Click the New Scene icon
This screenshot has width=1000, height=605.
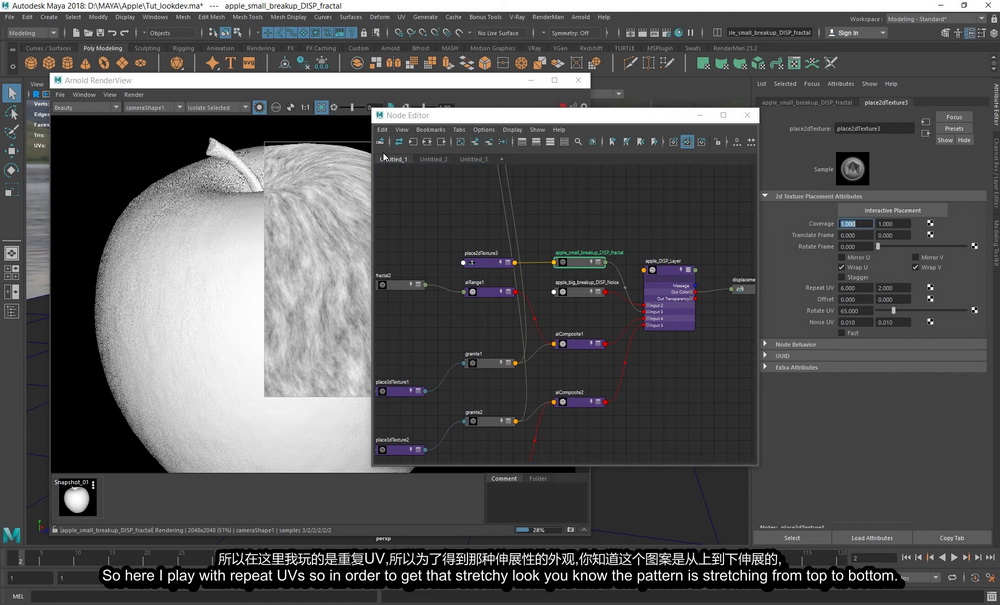point(77,33)
